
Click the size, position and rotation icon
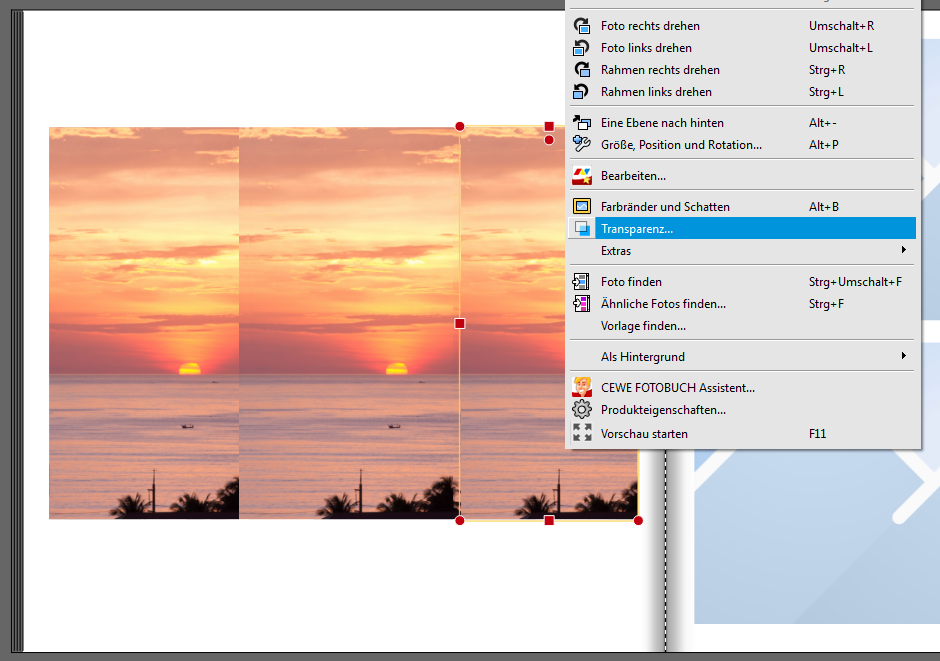click(x=581, y=145)
